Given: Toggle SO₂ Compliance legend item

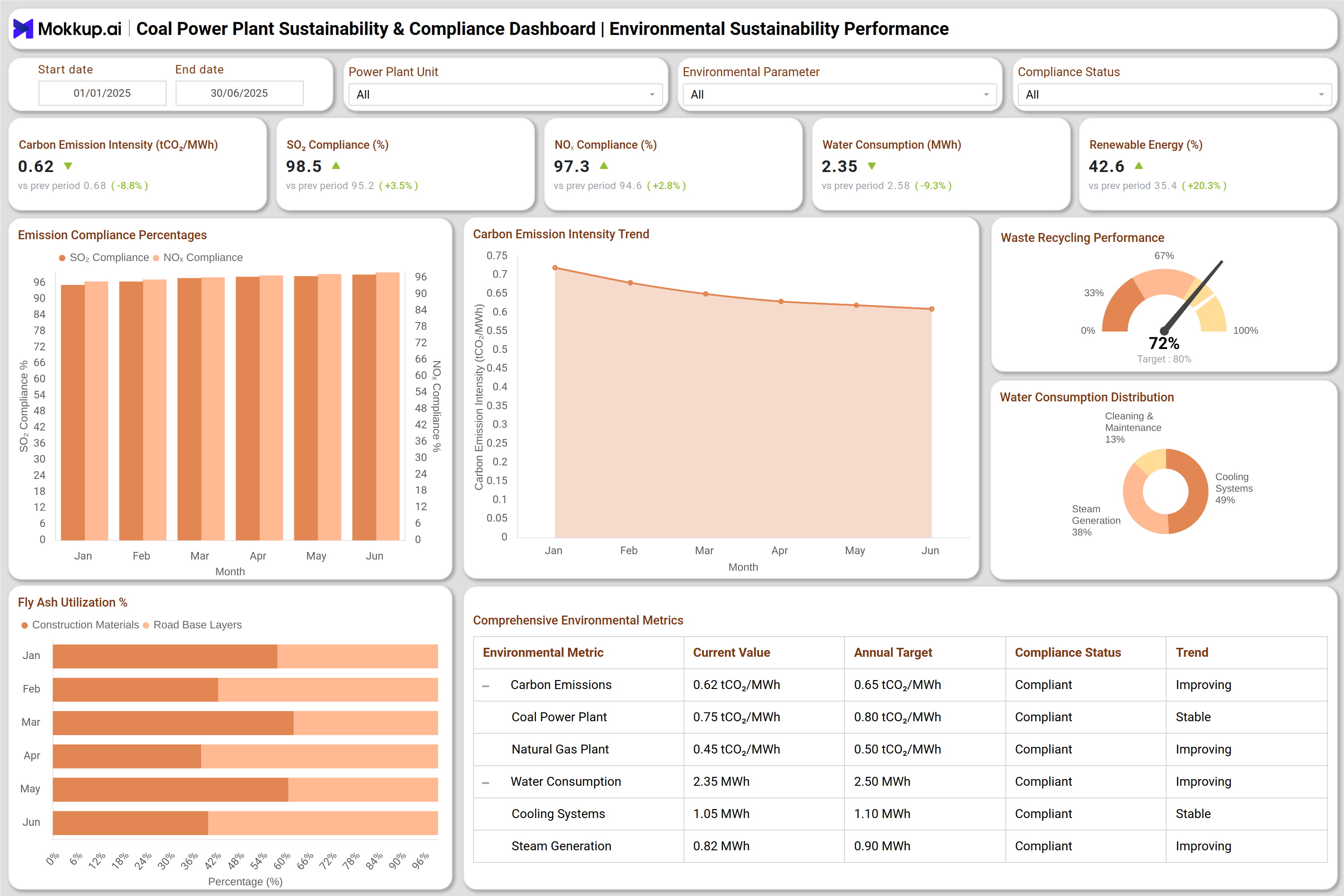Looking at the screenshot, I should pyautogui.click(x=104, y=258).
